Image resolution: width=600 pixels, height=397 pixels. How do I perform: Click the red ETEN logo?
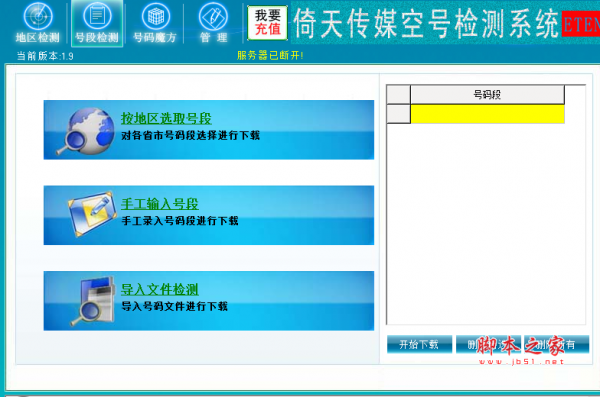pyautogui.click(x=581, y=24)
